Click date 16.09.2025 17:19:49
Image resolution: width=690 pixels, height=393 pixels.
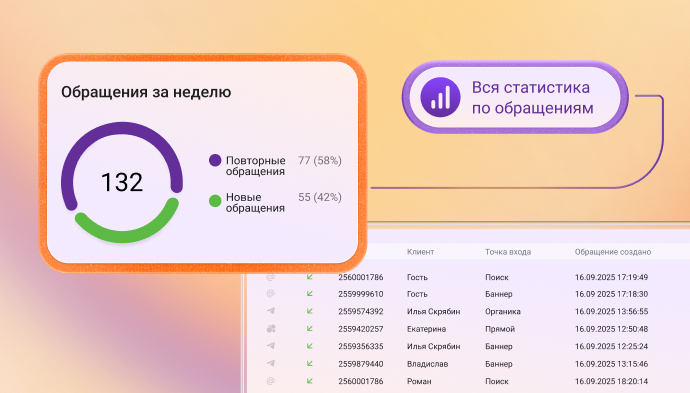click(x=611, y=277)
